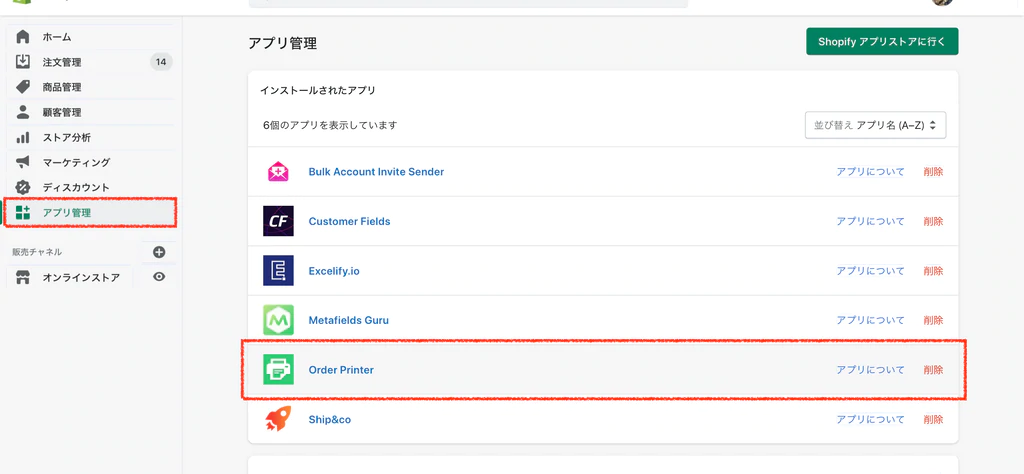This screenshot has width=1024, height=474.
Task: Open the Bulk Account Invite Sender link
Action: click(x=376, y=172)
